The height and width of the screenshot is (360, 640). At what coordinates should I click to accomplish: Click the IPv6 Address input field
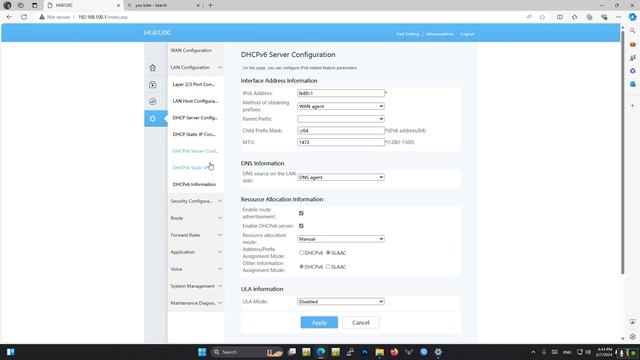[341, 93]
